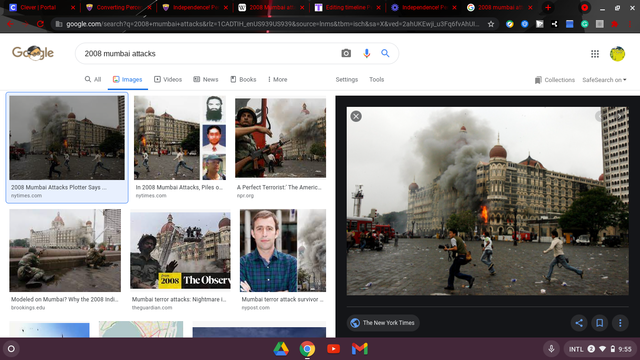Click the browser address bar URL
This screenshot has width=640, height=360.
click(x=273, y=24)
